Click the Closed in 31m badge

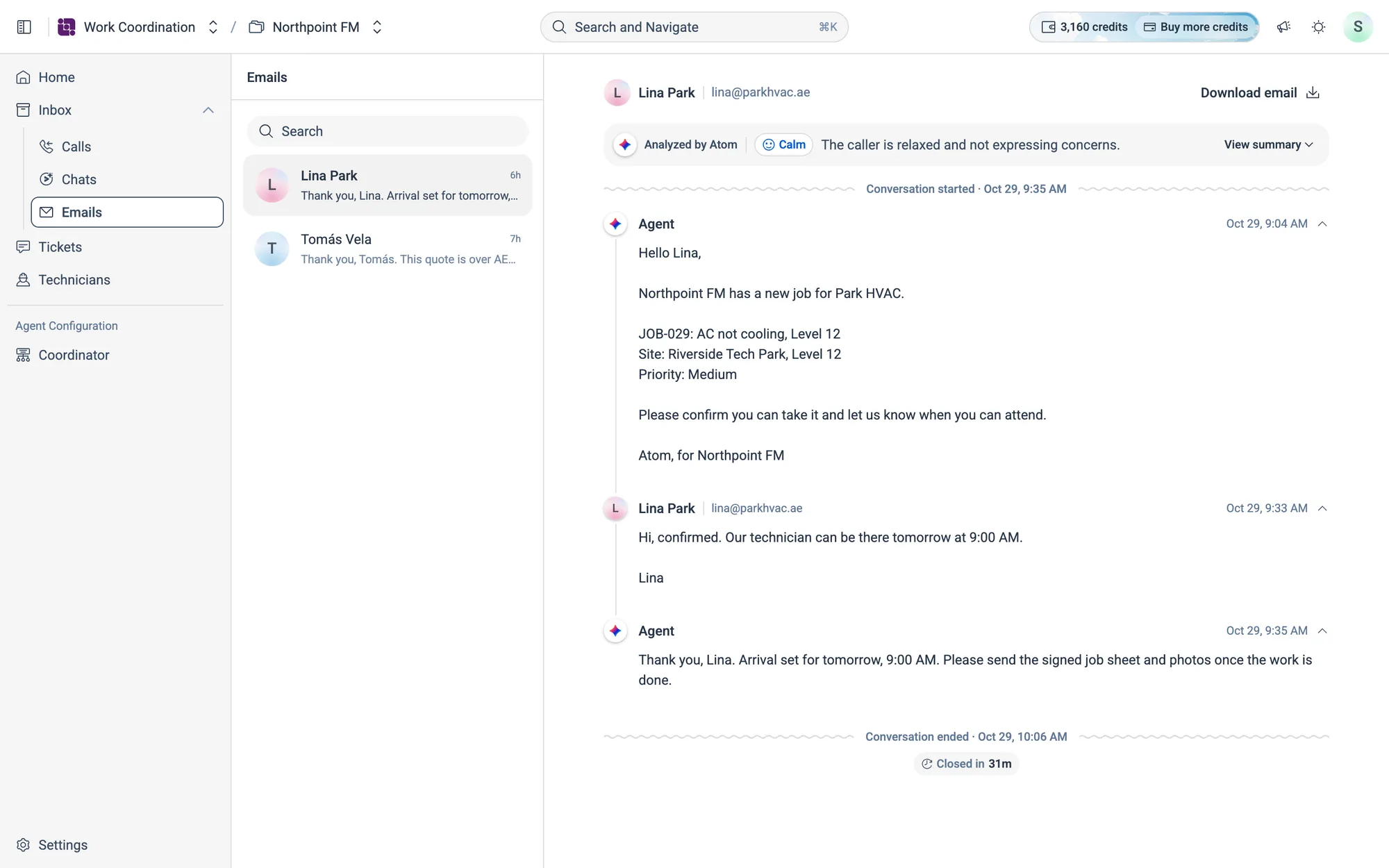966,764
